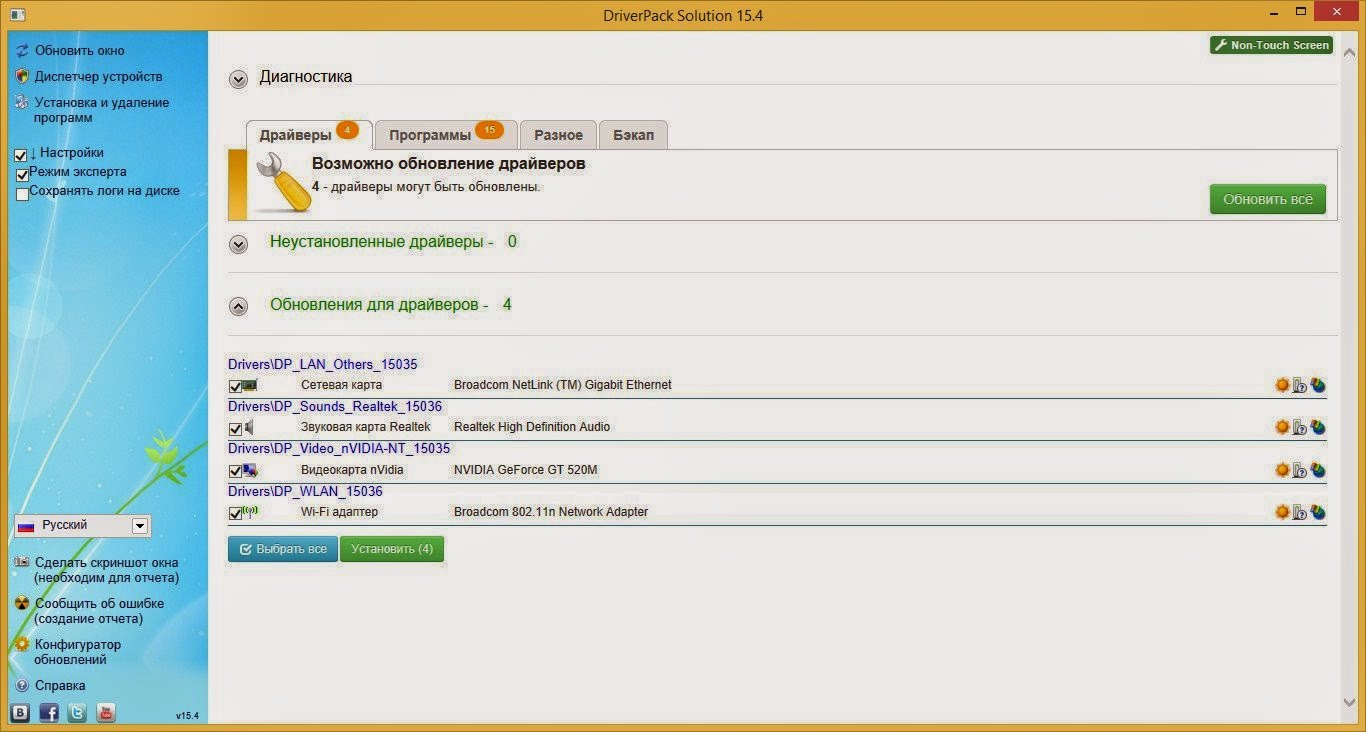
Task: Switch to the Программы tab
Action: (446, 135)
